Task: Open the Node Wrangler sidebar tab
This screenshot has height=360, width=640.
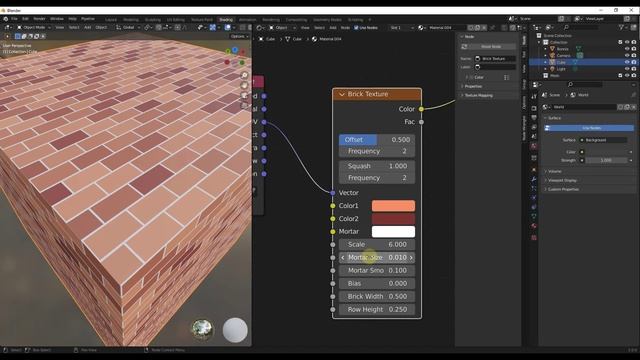Action: (524, 128)
